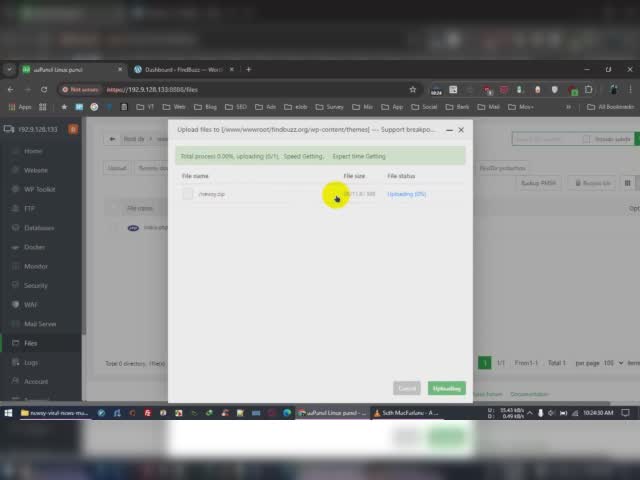Click the Security sidebar item
Viewport: 640px width, 480px height.
36,285
